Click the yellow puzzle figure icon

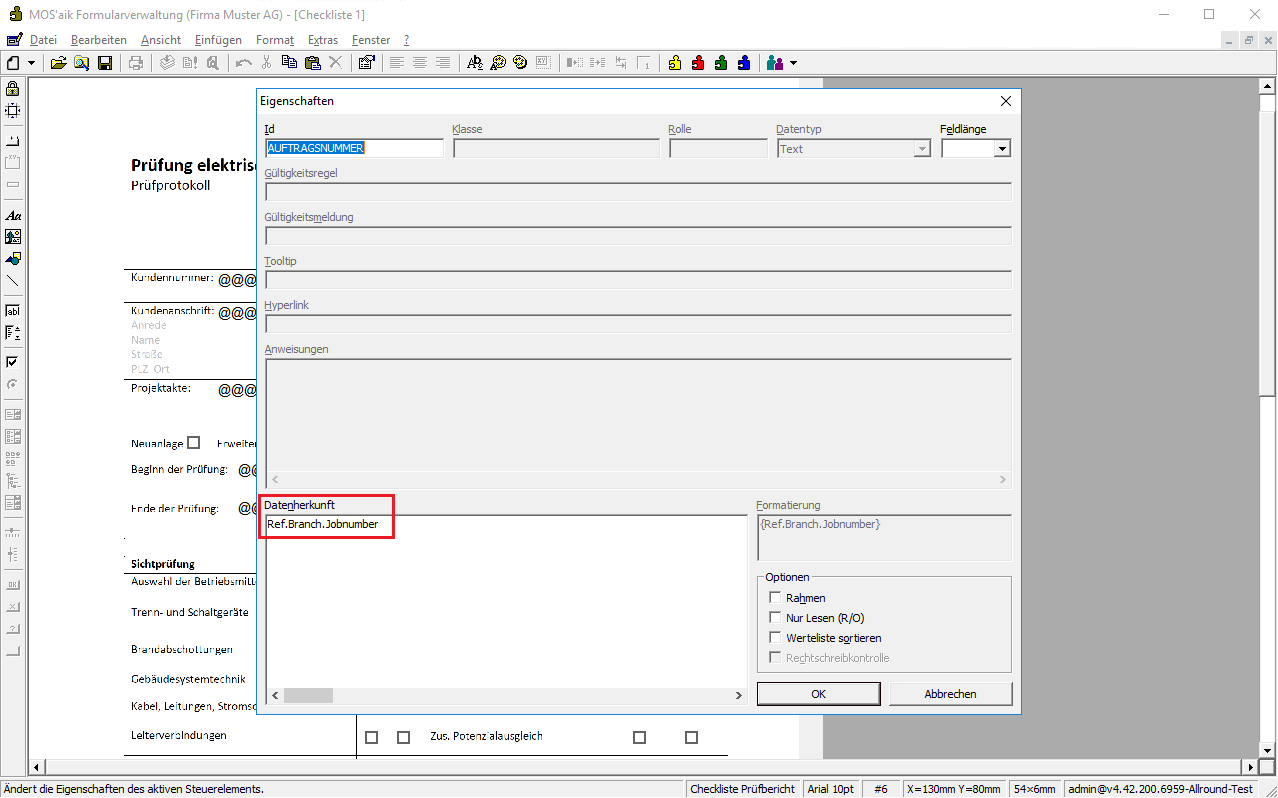(x=675, y=63)
